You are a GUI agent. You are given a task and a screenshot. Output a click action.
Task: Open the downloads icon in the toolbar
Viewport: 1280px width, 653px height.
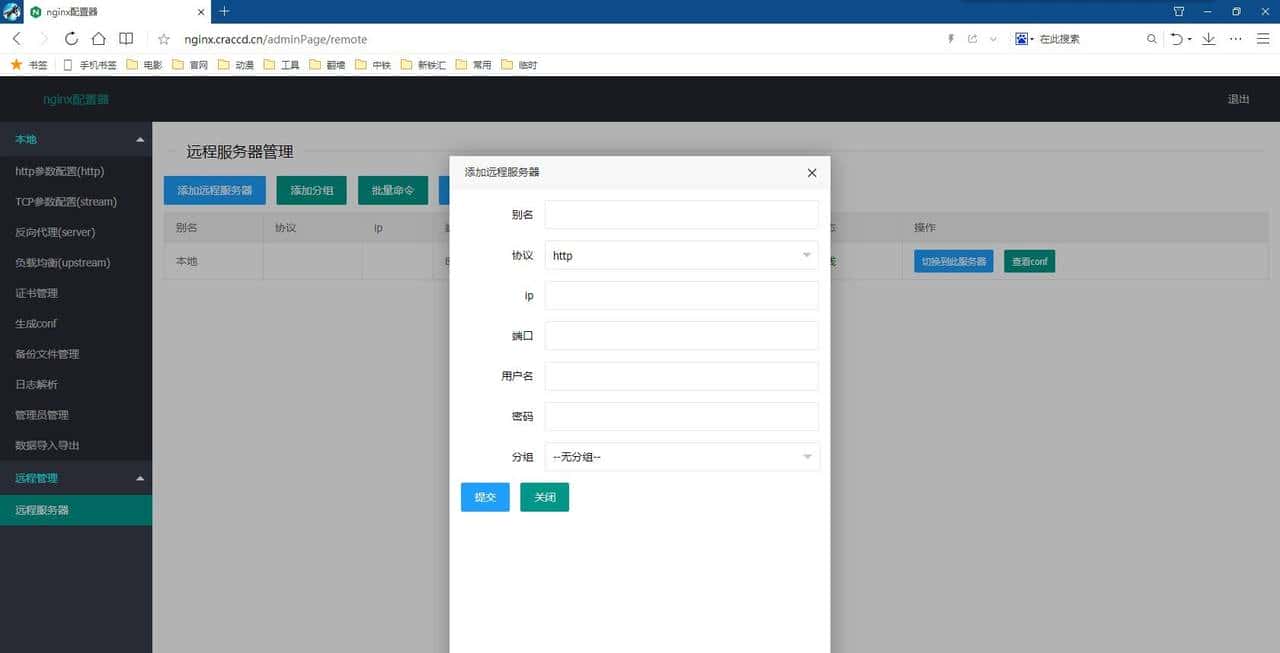click(x=1209, y=38)
